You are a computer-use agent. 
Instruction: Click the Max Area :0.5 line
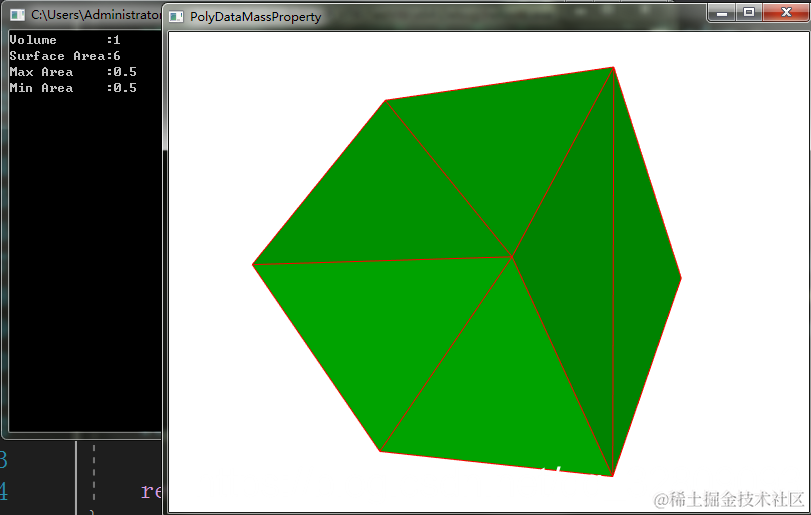point(73,72)
